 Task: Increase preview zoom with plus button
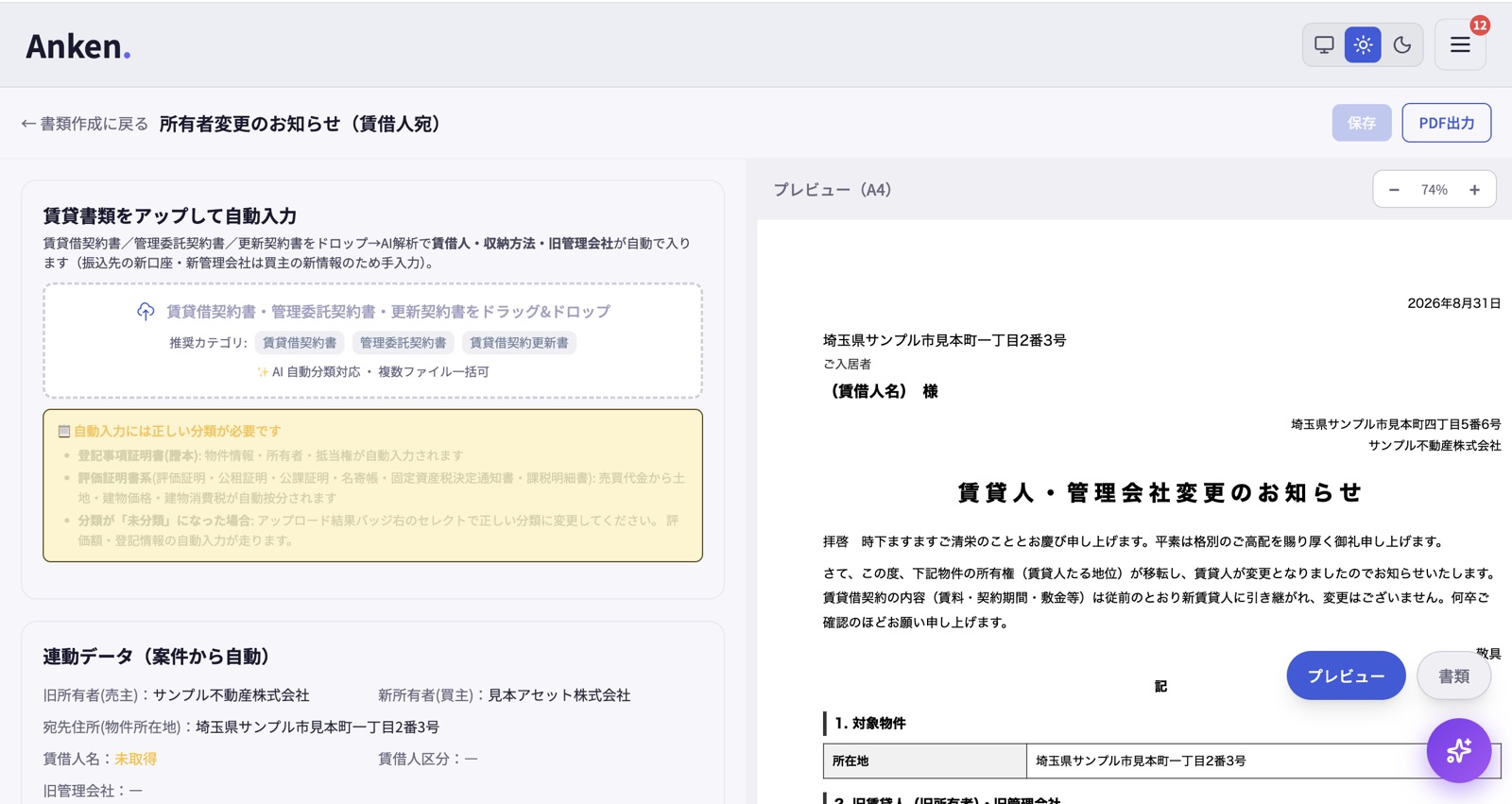(x=1474, y=190)
